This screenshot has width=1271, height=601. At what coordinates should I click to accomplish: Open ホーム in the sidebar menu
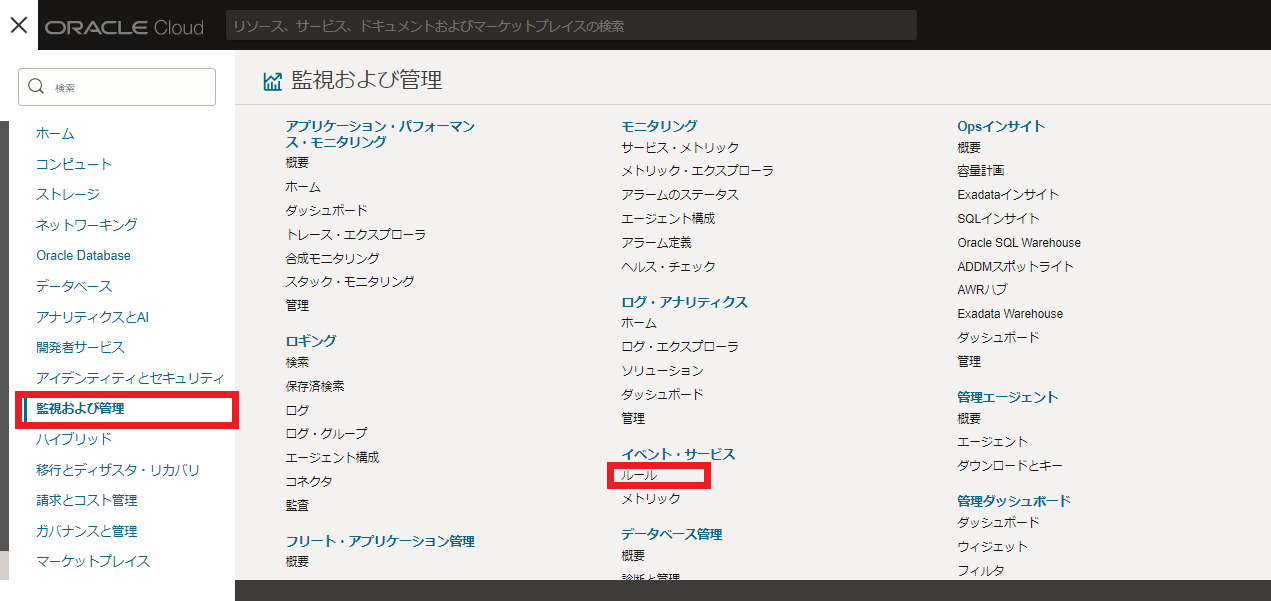pyautogui.click(x=55, y=133)
